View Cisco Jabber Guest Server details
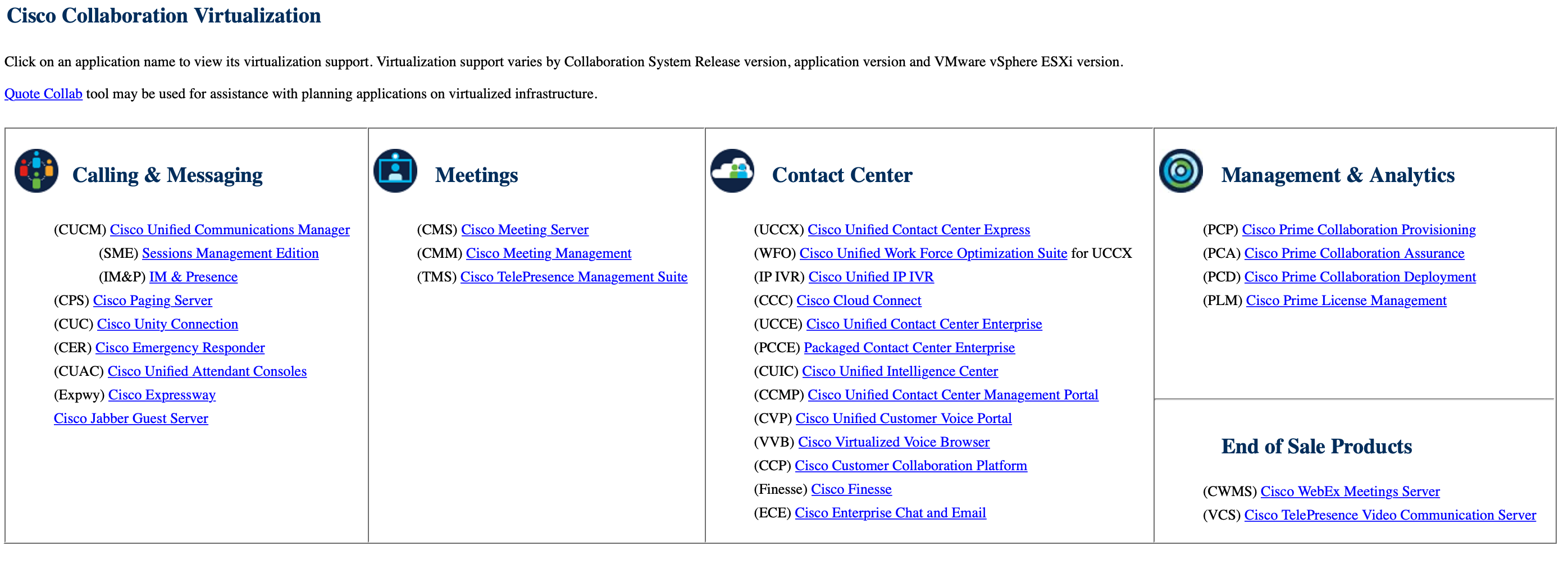The height and width of the screenshot is (582, 1568). click(x=130, y=418)
